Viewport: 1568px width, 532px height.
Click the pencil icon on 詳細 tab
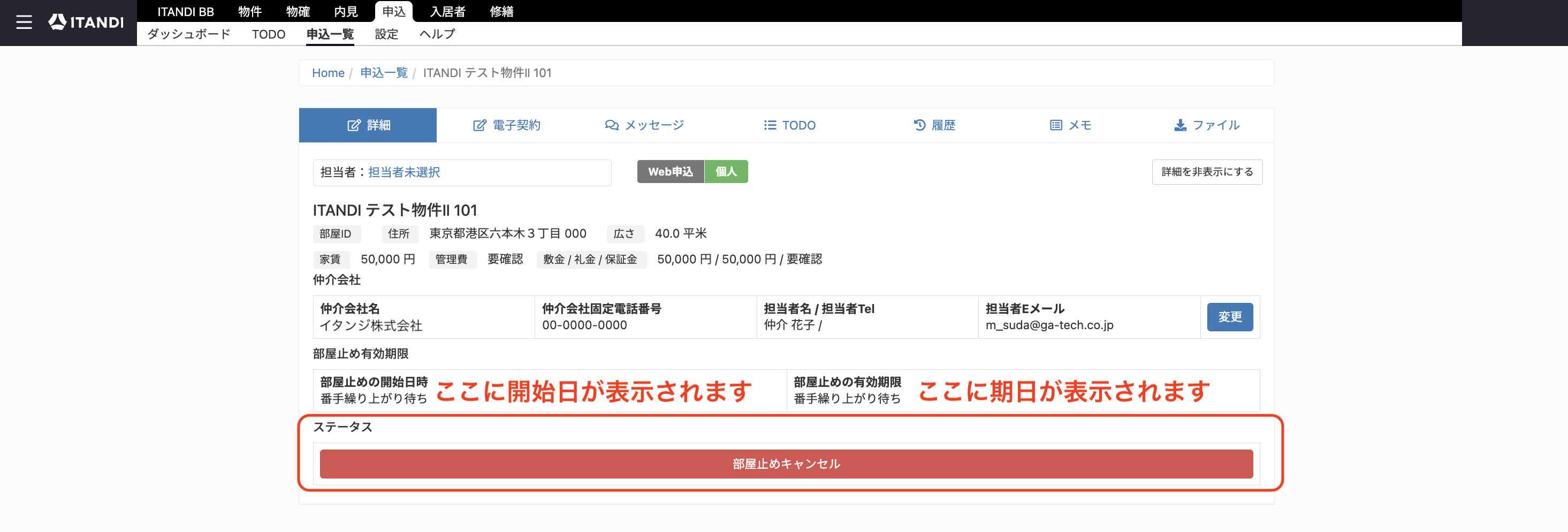coord(354,125)
